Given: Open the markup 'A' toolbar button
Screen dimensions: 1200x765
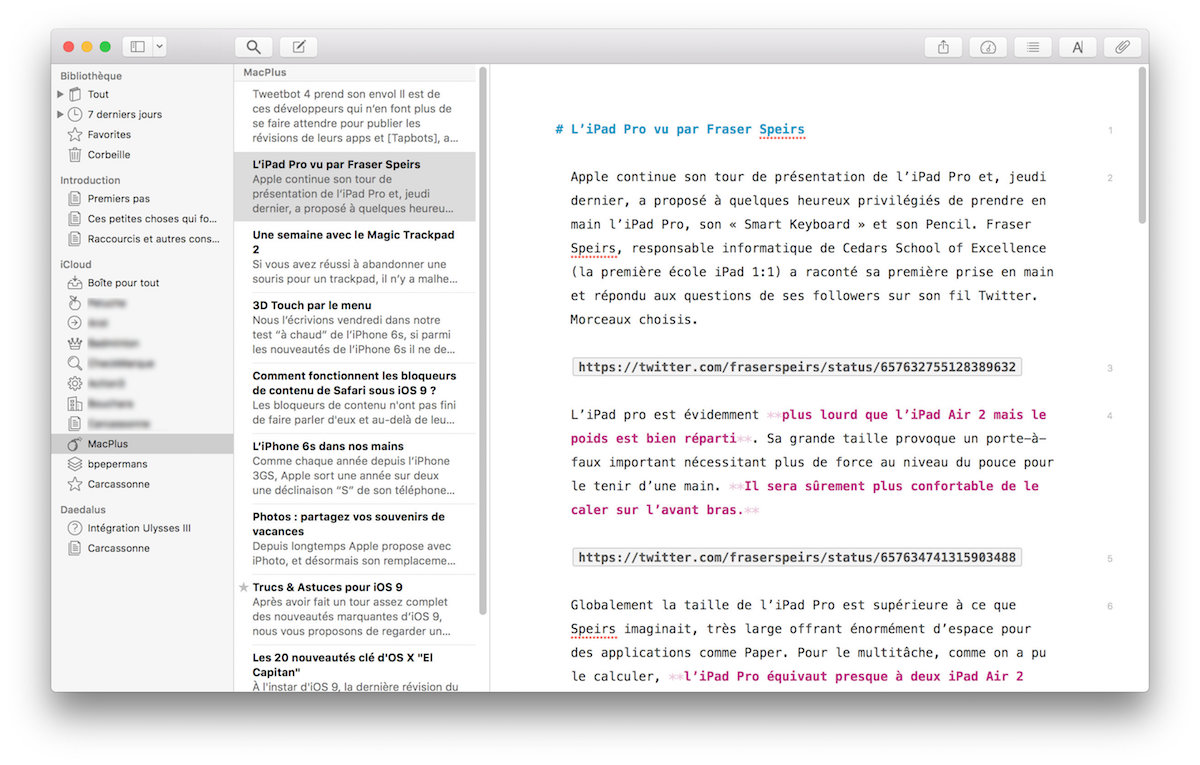Looking at the screenshot, I should point(1078,47).
